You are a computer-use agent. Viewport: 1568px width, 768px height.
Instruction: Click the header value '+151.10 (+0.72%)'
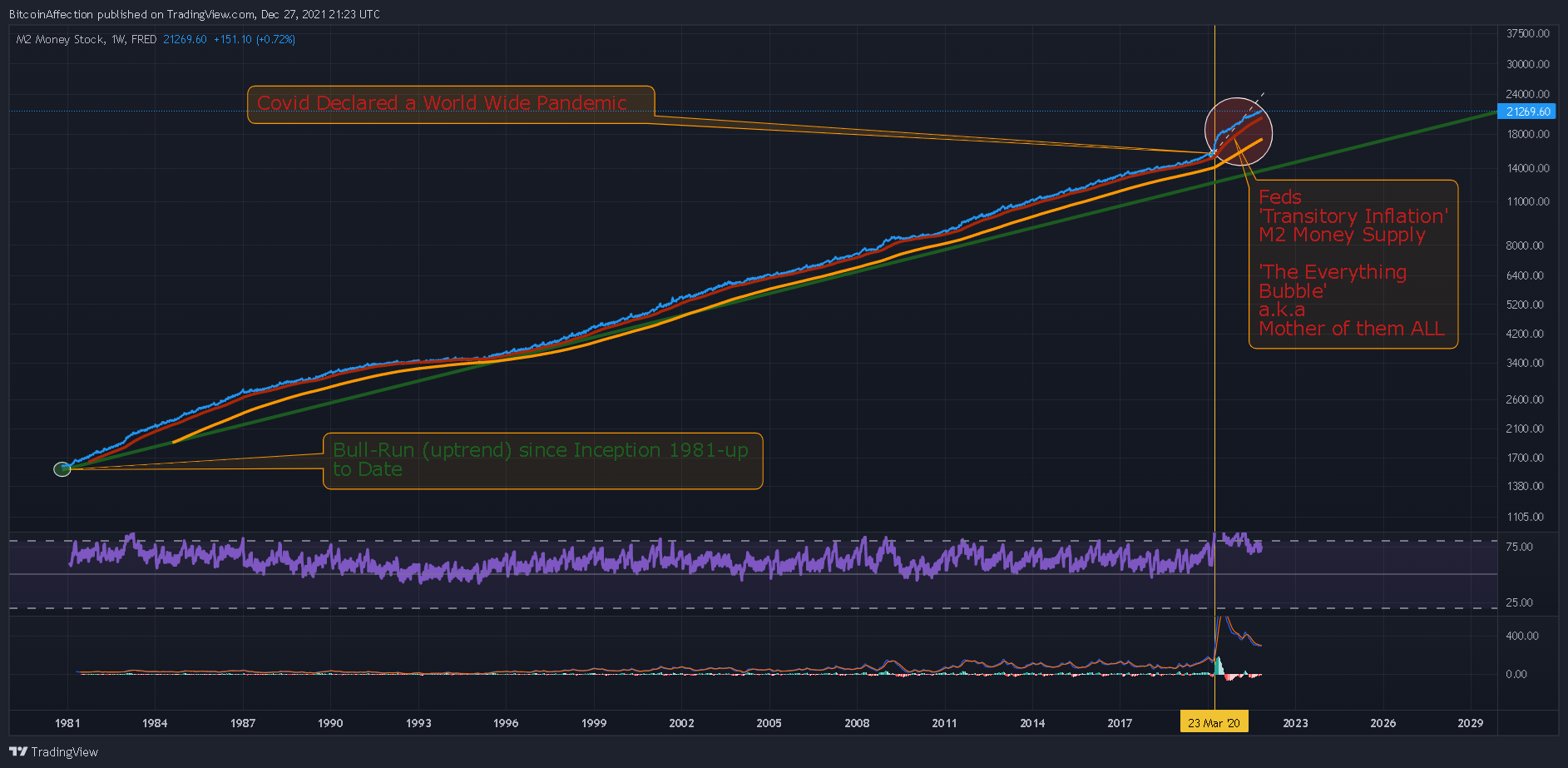coord(255,39)
